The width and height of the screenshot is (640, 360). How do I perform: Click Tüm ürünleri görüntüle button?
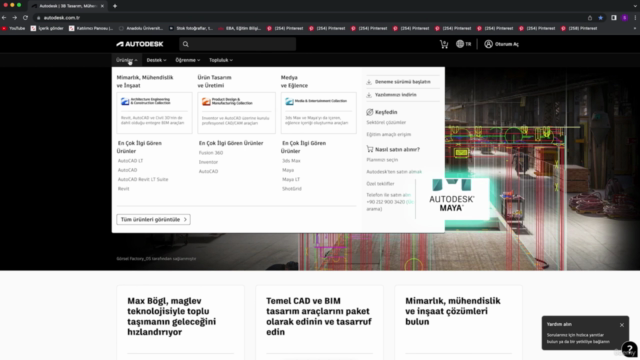pos(153,220)
